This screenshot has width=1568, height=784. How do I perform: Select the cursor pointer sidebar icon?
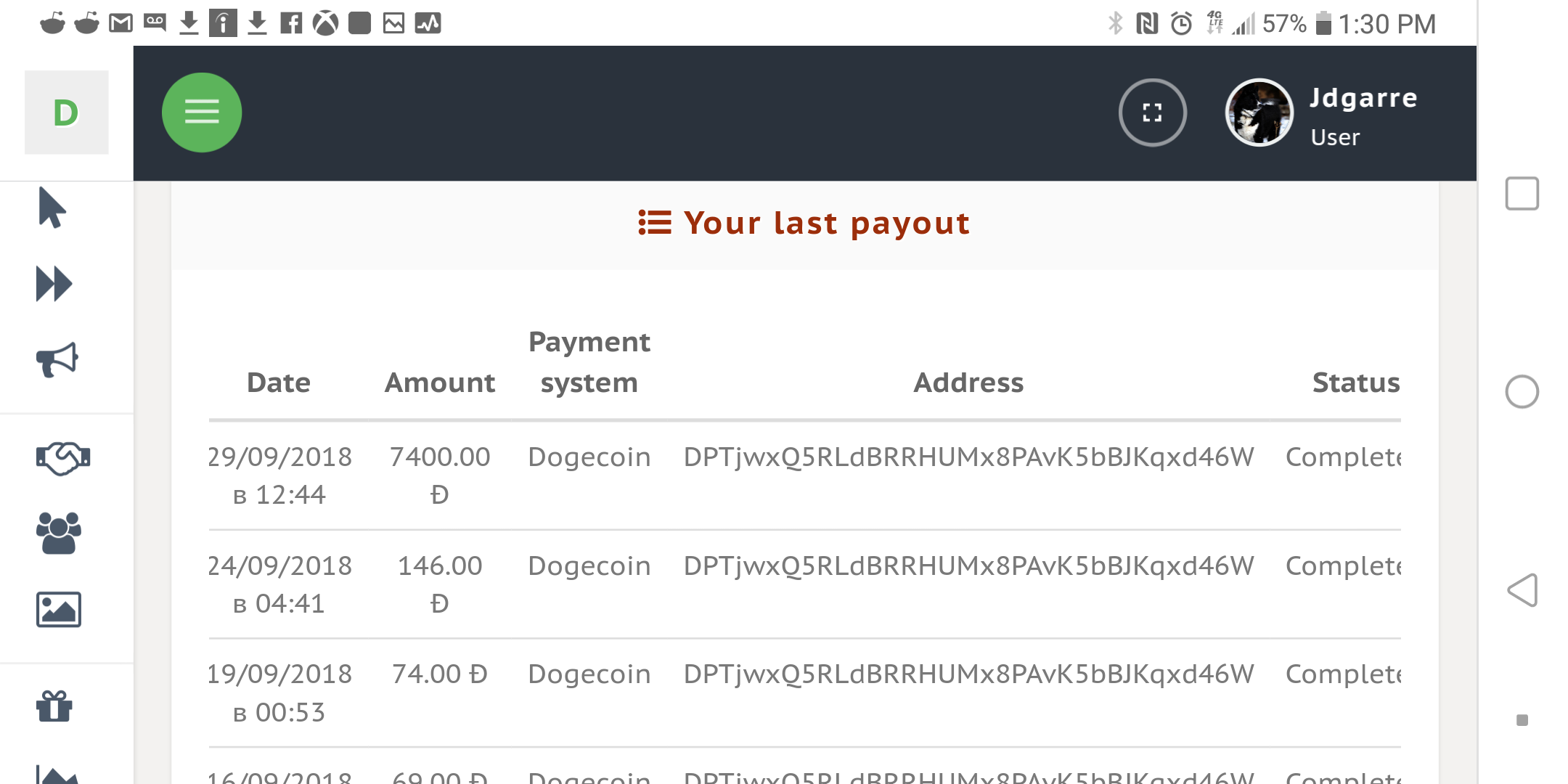point(52,208)
